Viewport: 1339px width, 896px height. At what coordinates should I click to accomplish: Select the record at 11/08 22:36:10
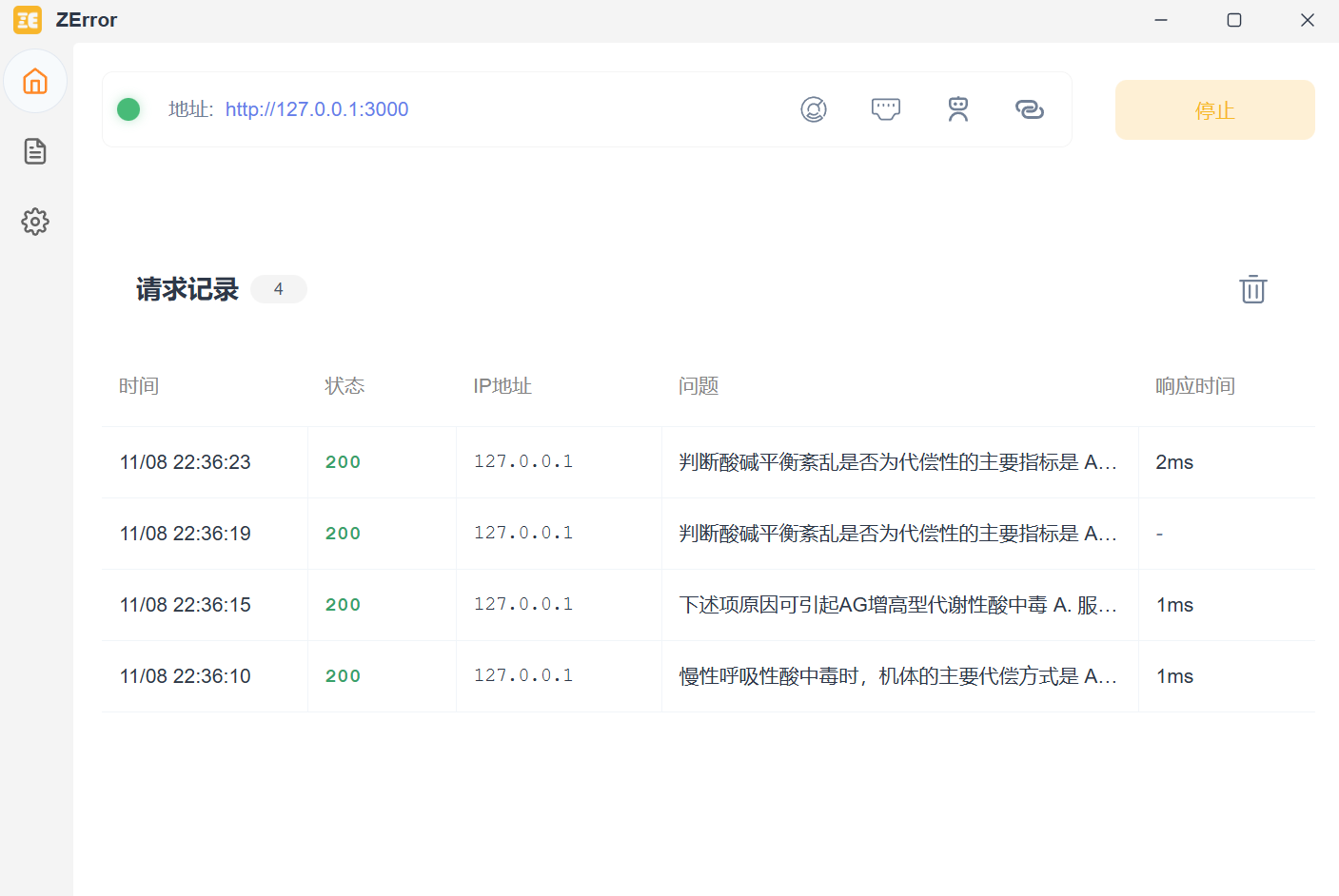pos(708,676)
